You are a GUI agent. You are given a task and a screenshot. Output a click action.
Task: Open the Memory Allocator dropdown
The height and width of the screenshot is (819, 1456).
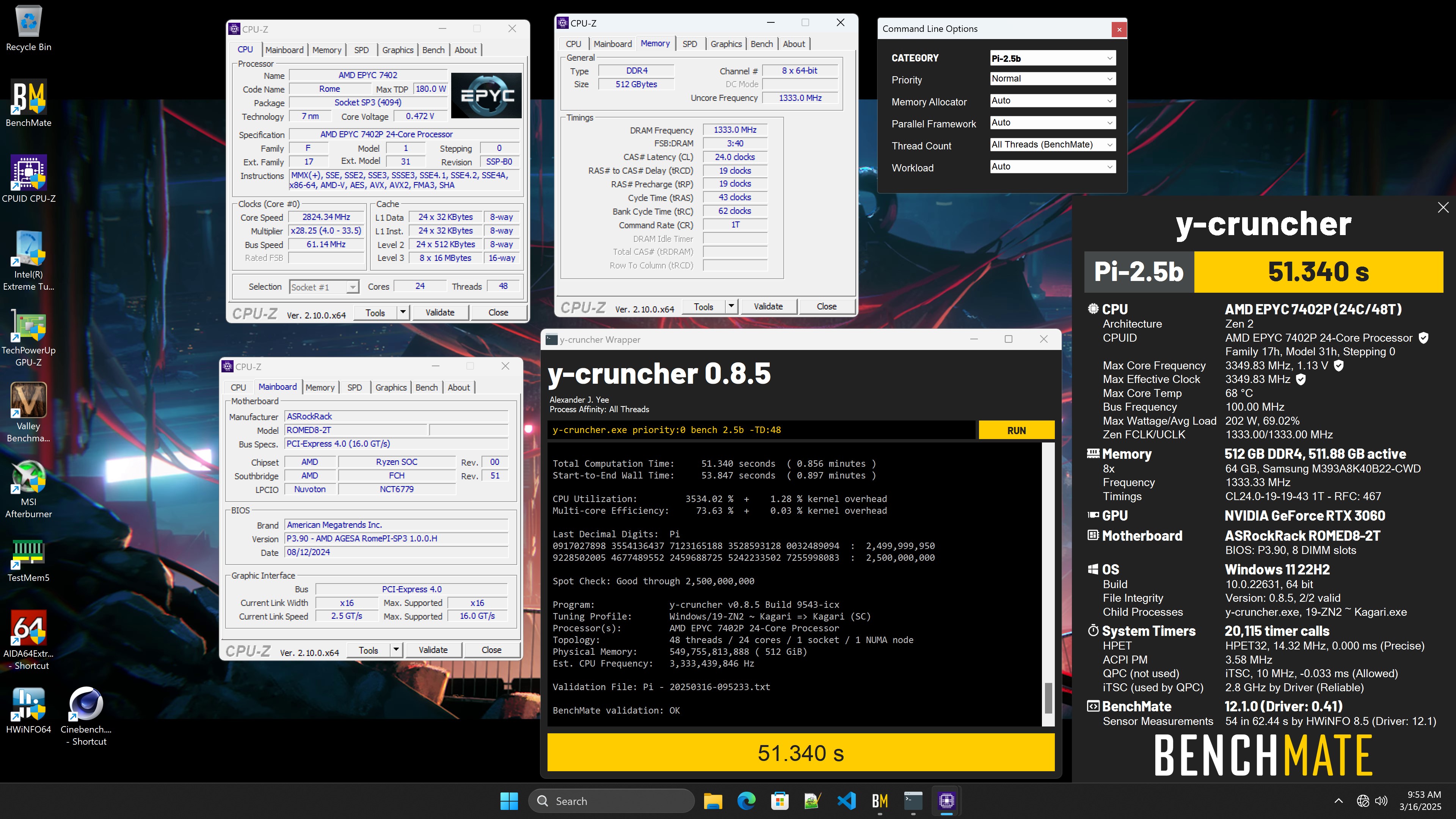point(1053,100)
